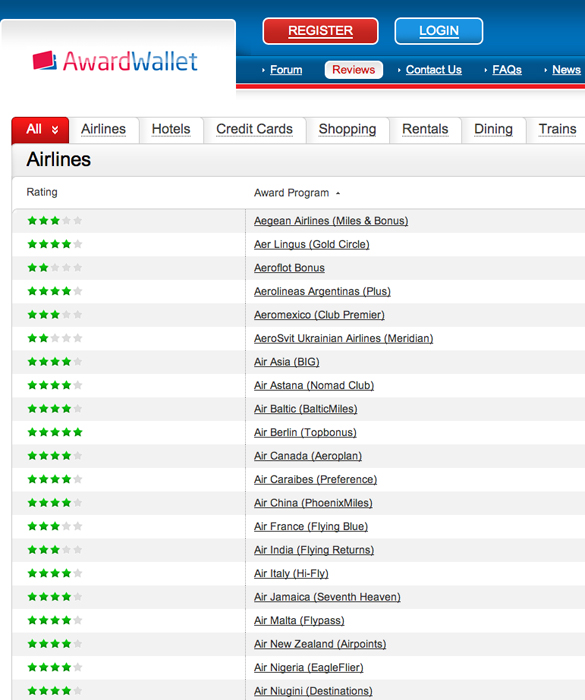Switch to the Credit Cards tab
The height and width of the screenshot is (700, 585).
tap(254, 129)
